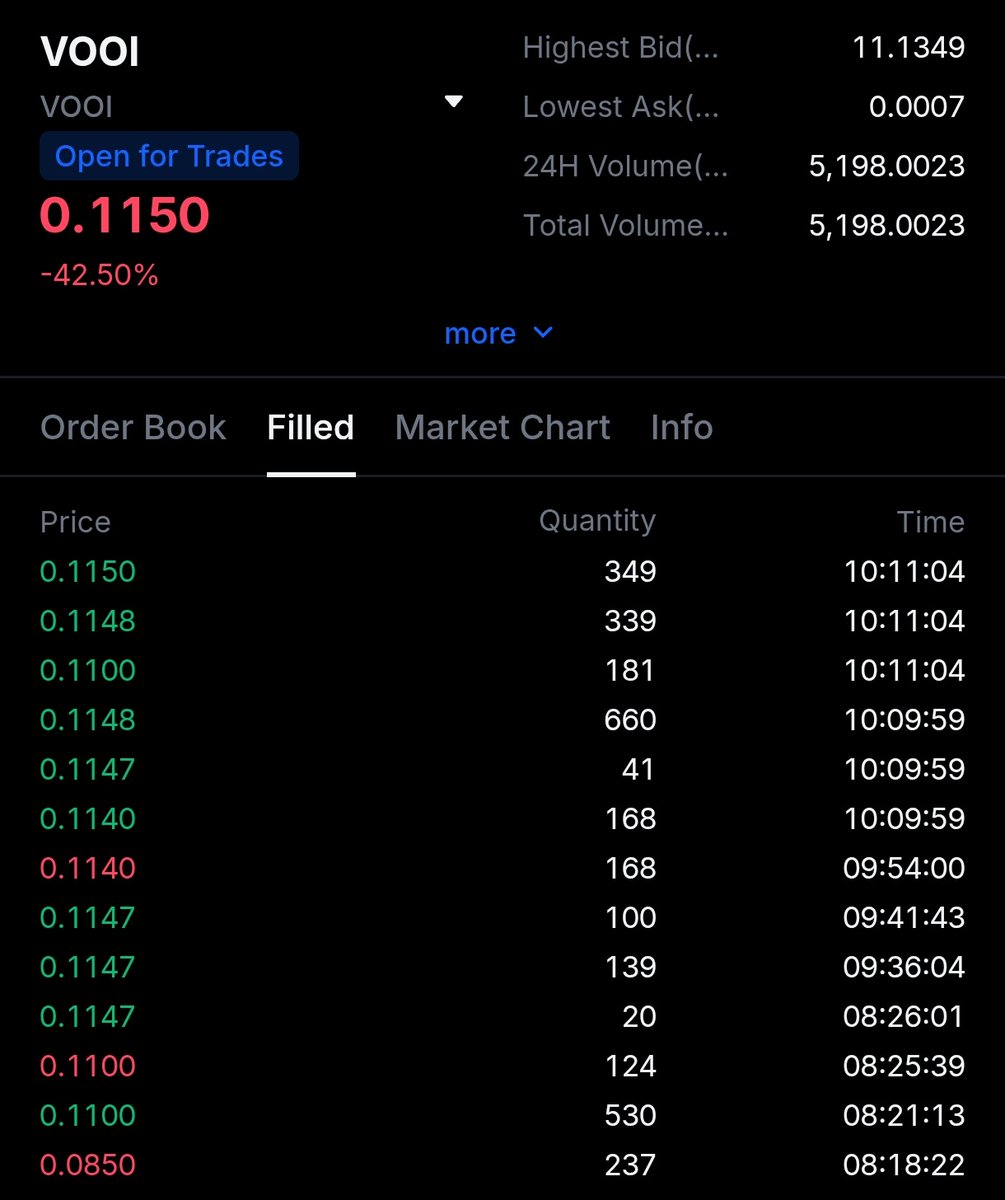
Task: Click the Highest Bid label
Action: click(x=620, y=48)
